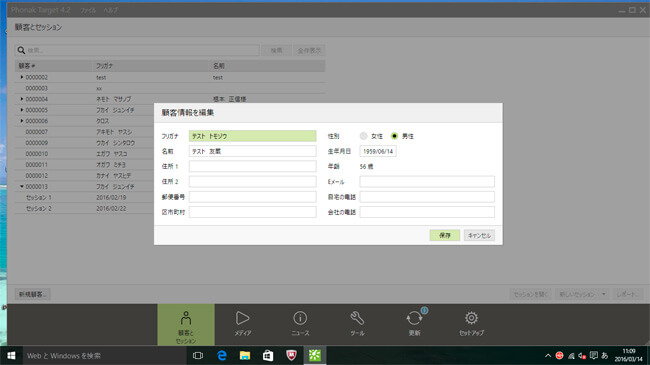Click the search magnifier icon

click(21, 50)
